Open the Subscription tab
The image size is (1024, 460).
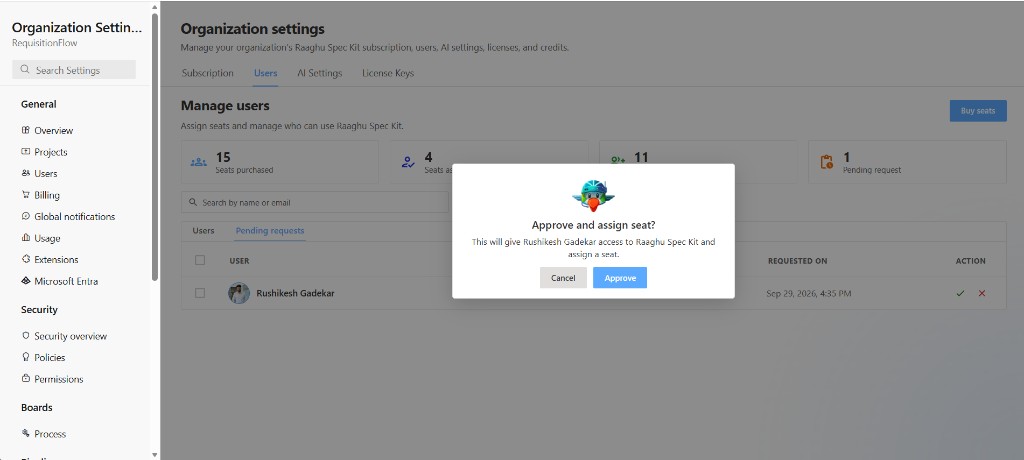[x=208, y=73]
